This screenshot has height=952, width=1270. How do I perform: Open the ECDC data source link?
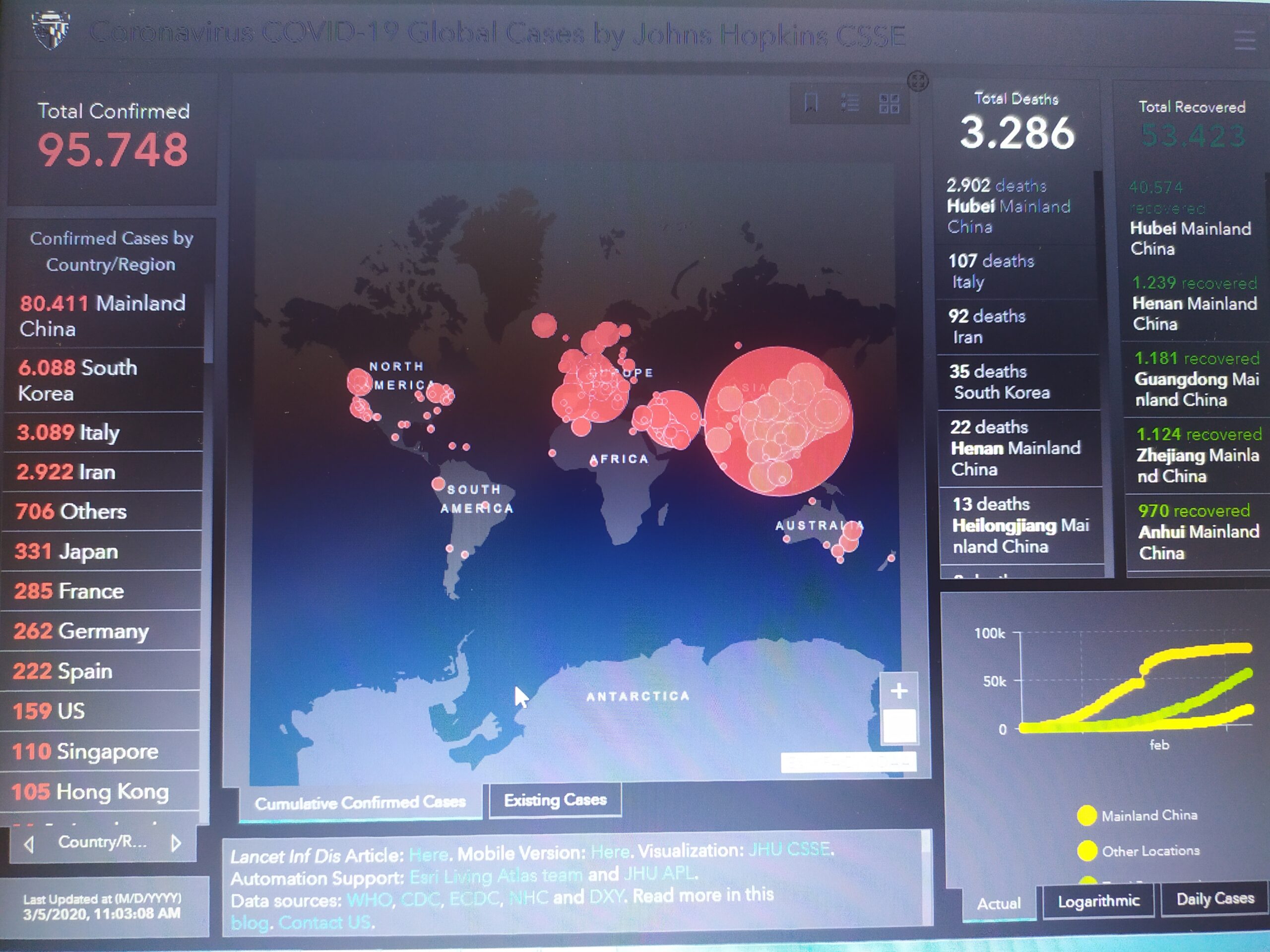tap(475, 898)
